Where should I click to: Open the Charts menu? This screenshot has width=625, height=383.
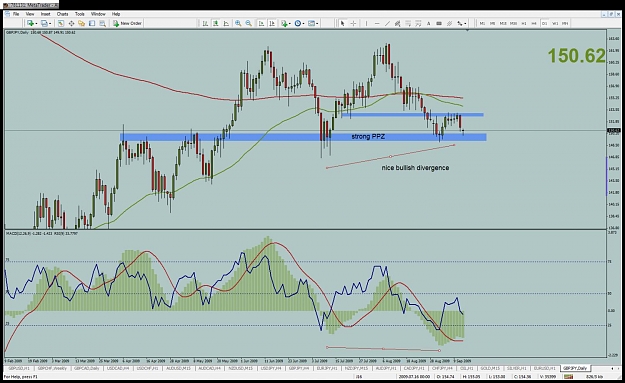click(x=63, y=14)
